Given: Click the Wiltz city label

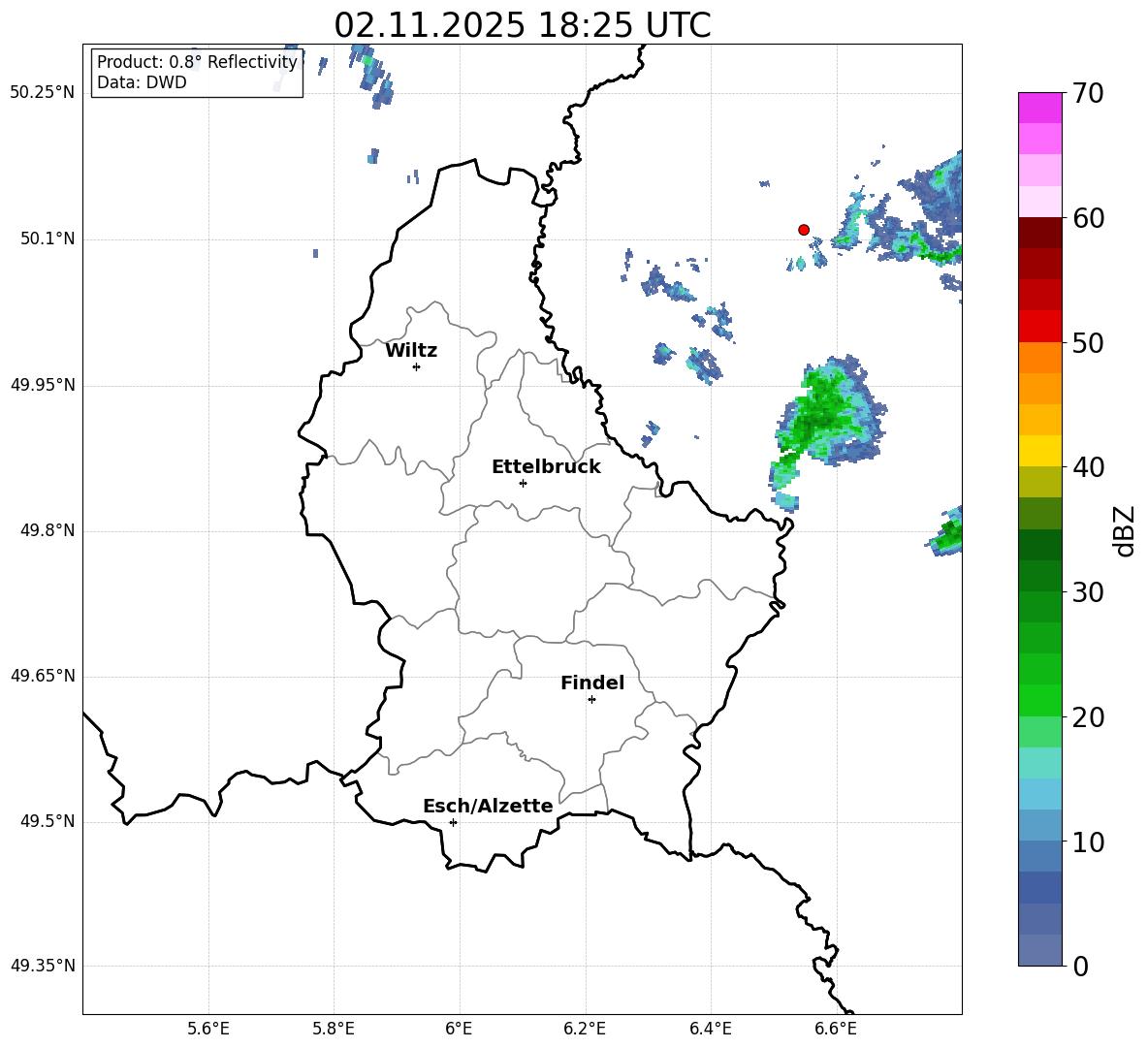Looking at the screenshot, I should tap(411, 351).
